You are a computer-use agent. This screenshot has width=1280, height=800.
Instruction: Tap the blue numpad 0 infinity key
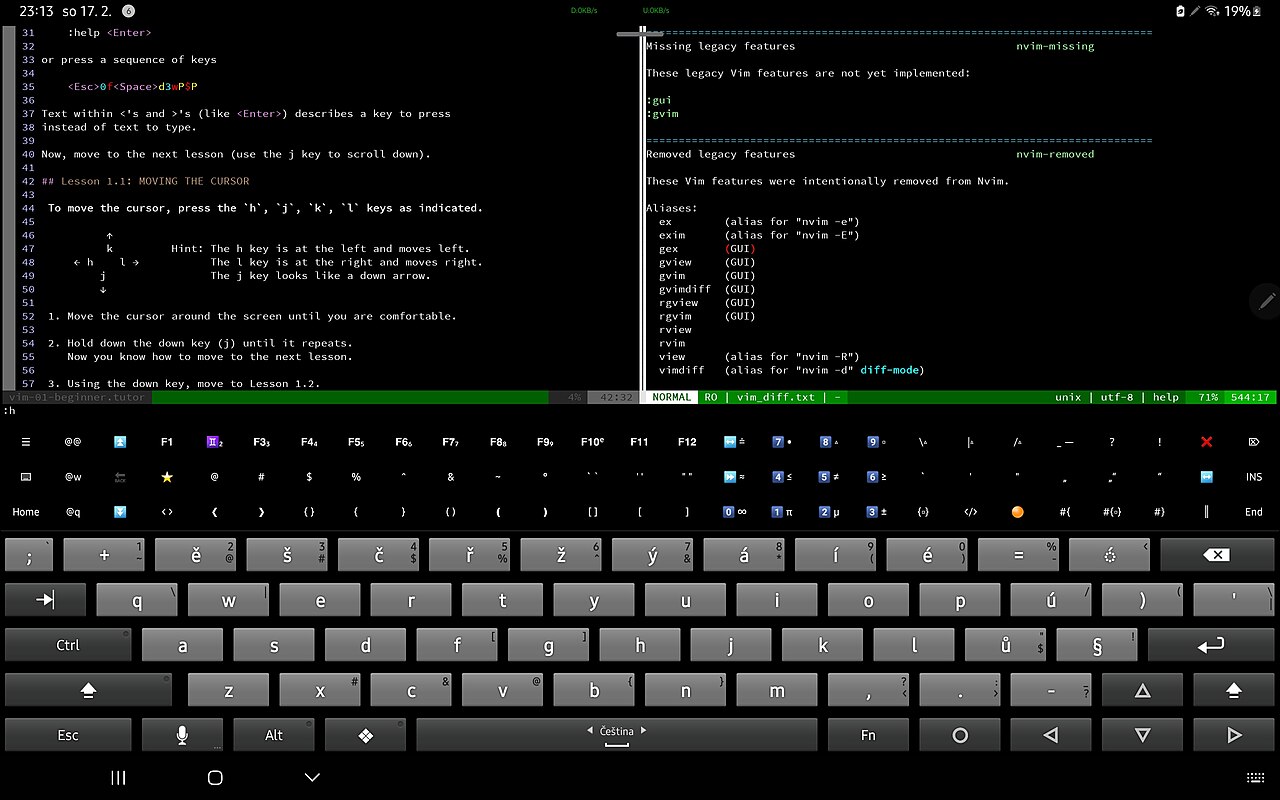coord(735,512)
